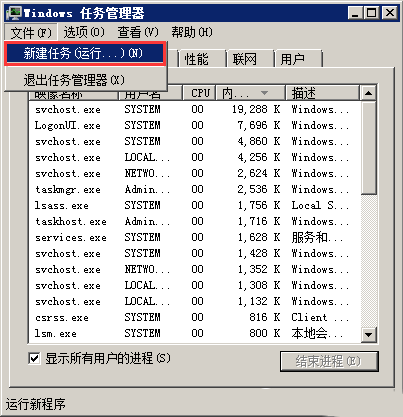Open the 选项(O) menu

84,32
